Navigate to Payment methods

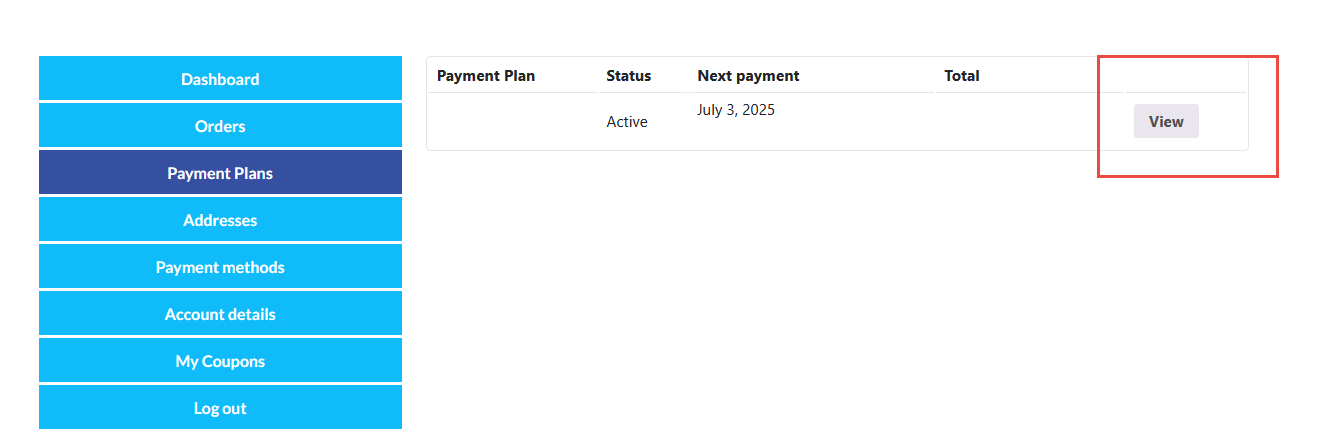click(x=220, y=267)
